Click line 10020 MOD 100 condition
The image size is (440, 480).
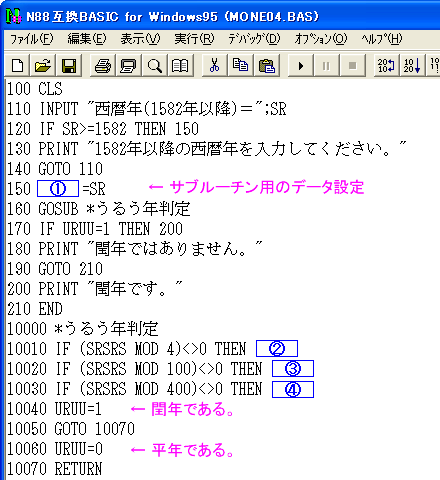pyautogui.click(x=135, y=369)
